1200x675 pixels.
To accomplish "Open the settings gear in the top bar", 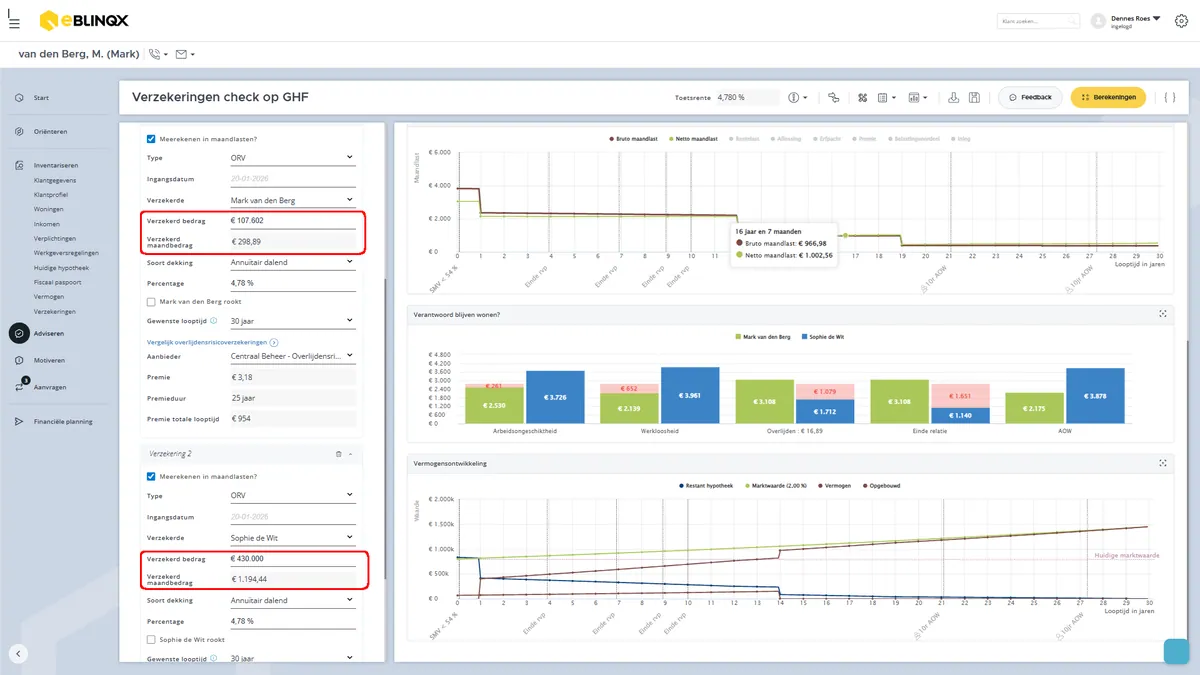I will coord(1182,21).
